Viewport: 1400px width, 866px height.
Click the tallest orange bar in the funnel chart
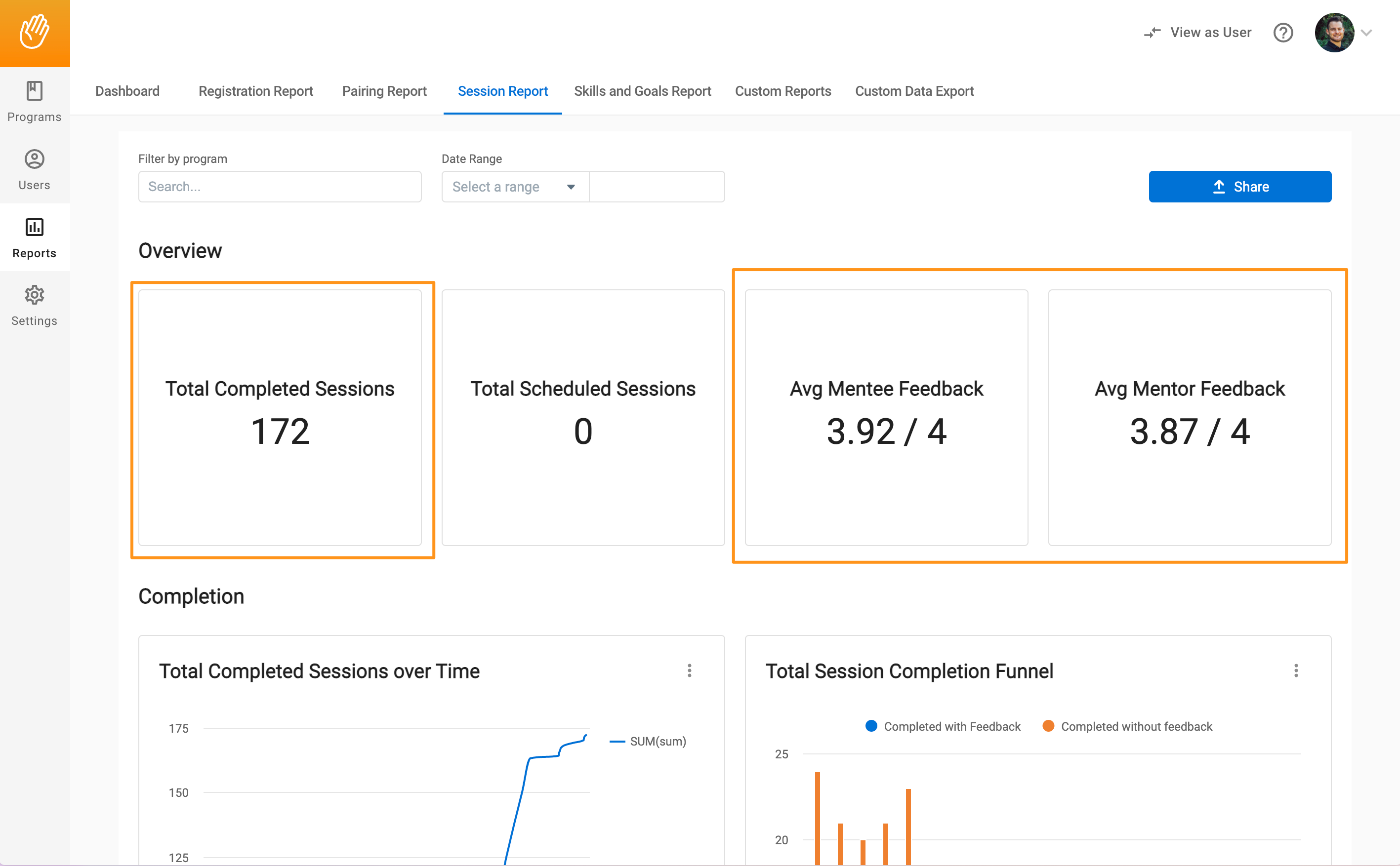tap(817, 818)
